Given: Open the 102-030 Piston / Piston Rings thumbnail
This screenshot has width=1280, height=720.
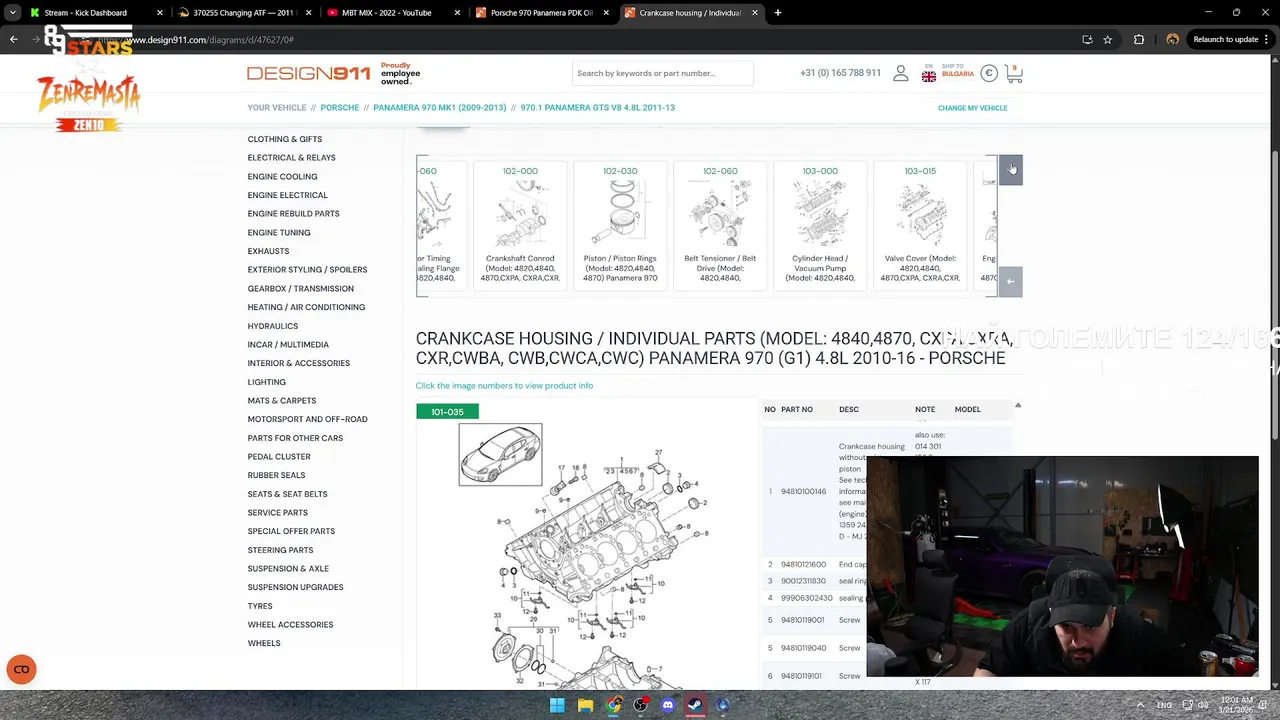Looking at the screenshot, I should (620, 225).
